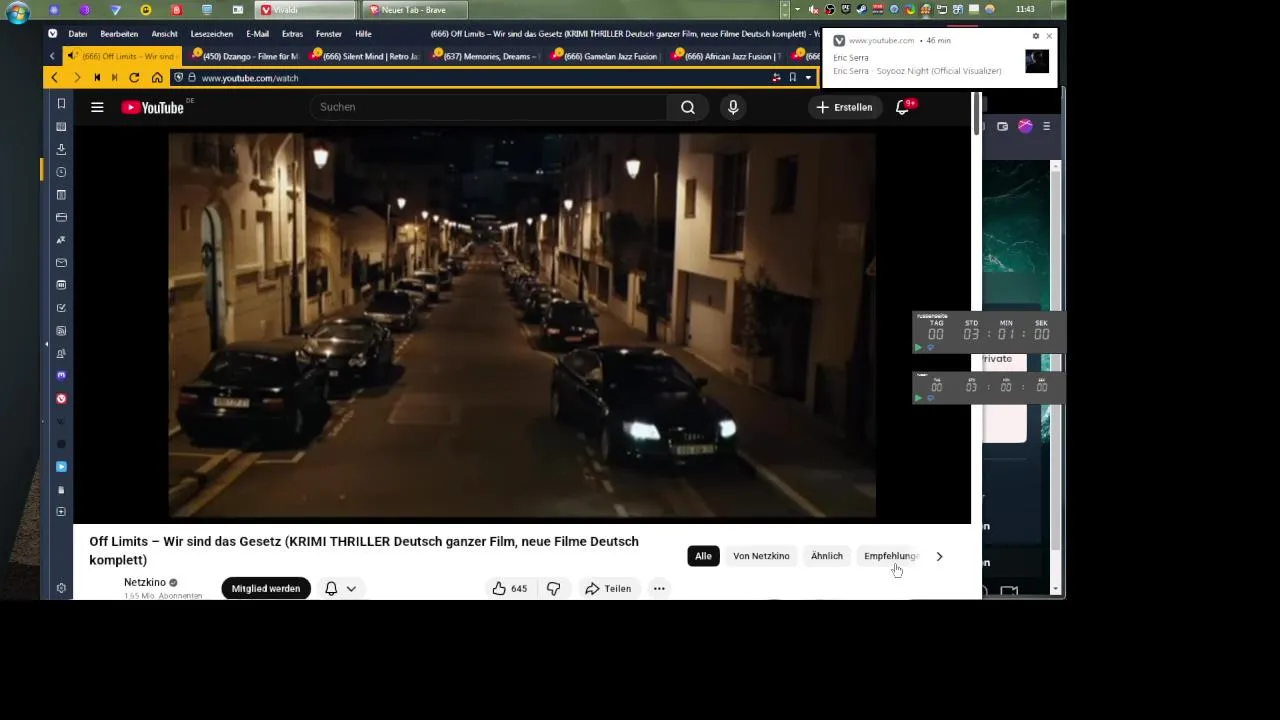Image resolution: width=1280 pixels, height=720 pixels.
Task: Open the Extras menu
Action: pos(292,34)
